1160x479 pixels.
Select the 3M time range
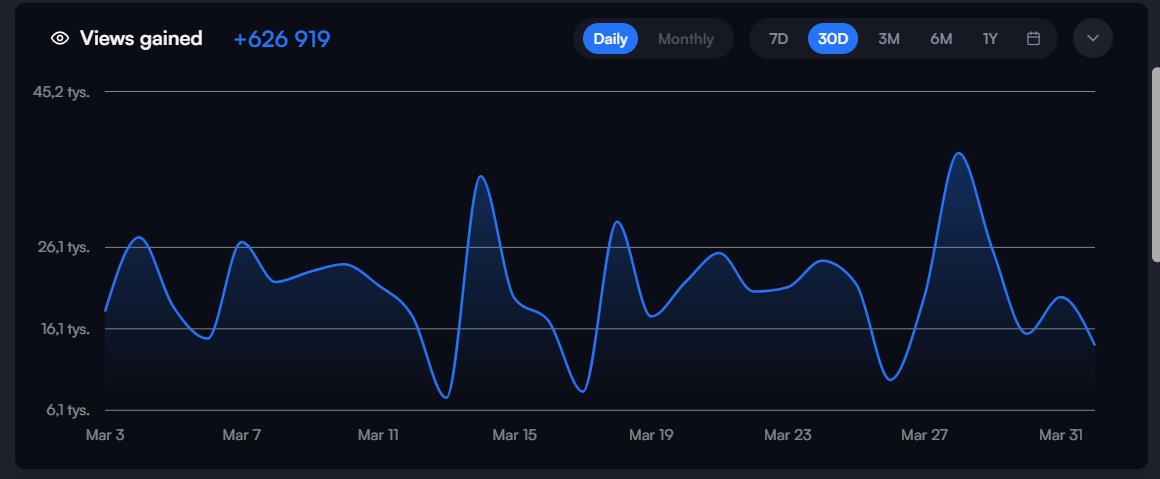pos(888,38)
